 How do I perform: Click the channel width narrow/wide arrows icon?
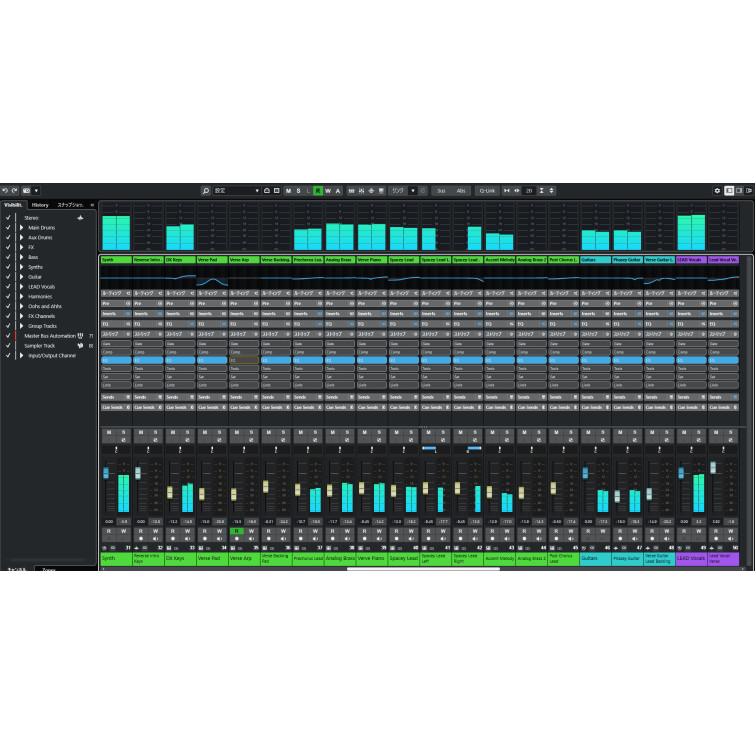(507, 191)
